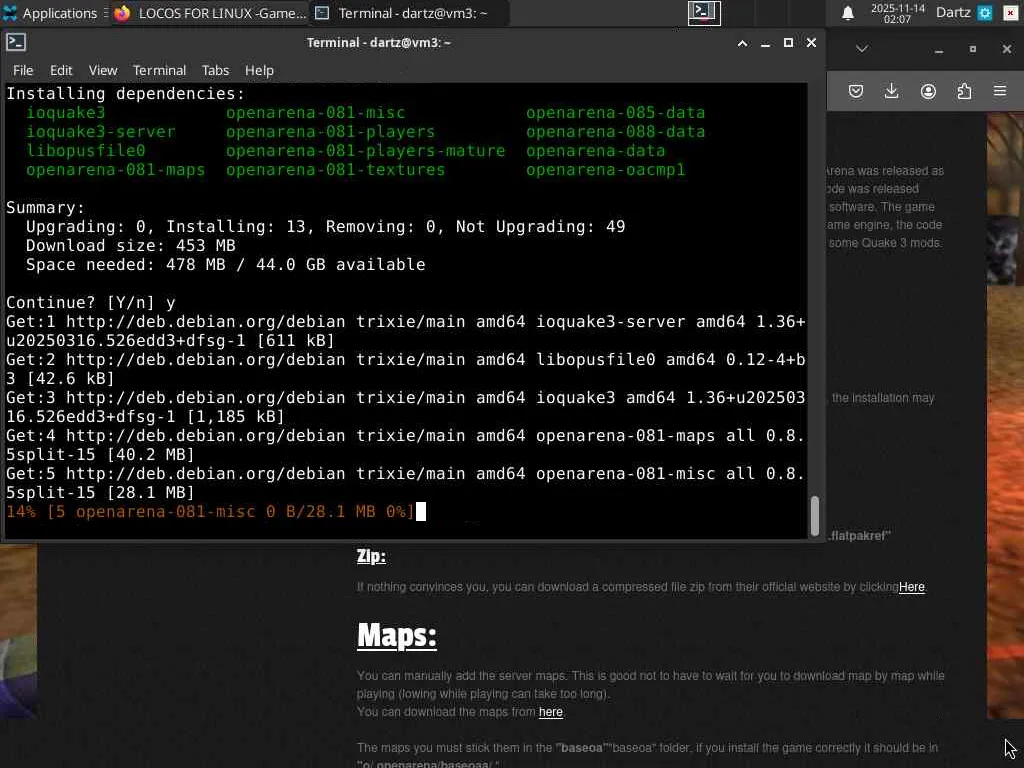The width and height of the screenshot is (1024, 768).
Task: Minimize the Firefox window
Action: coord(939,50)
